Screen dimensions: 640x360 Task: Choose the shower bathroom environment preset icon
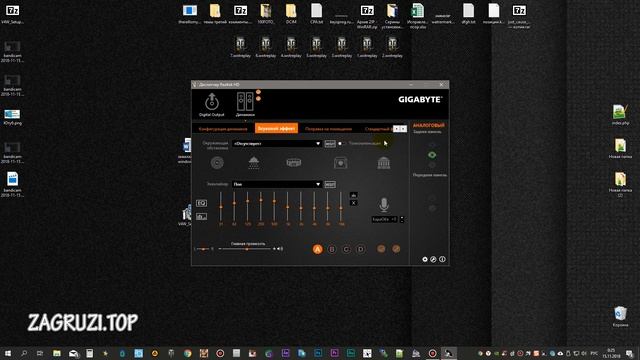click(254, 162)
